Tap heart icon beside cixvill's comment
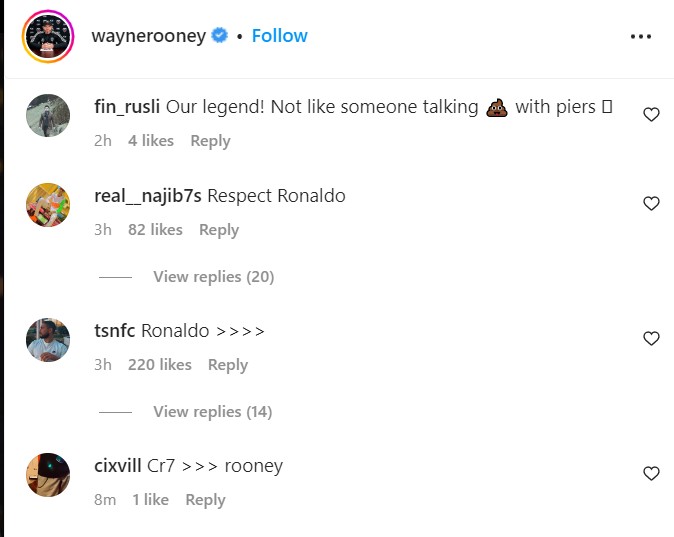Image resolution: width=674 pixels, height=537 pixels. (x=651, y=473)
